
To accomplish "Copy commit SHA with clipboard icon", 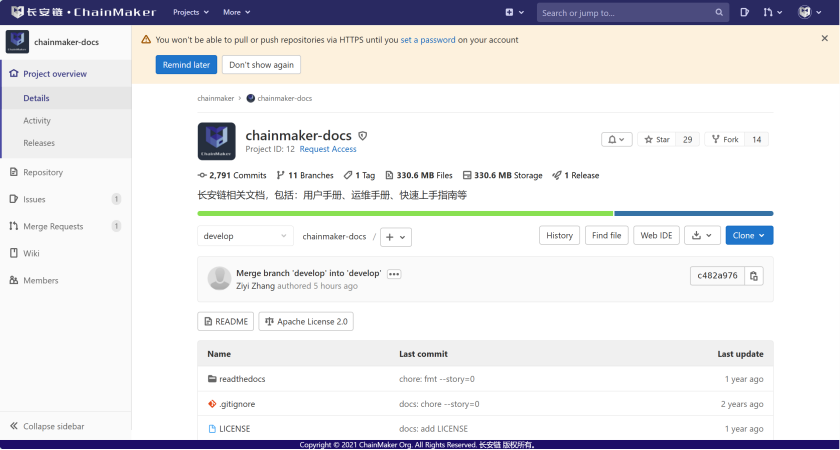I will [754, 276].
